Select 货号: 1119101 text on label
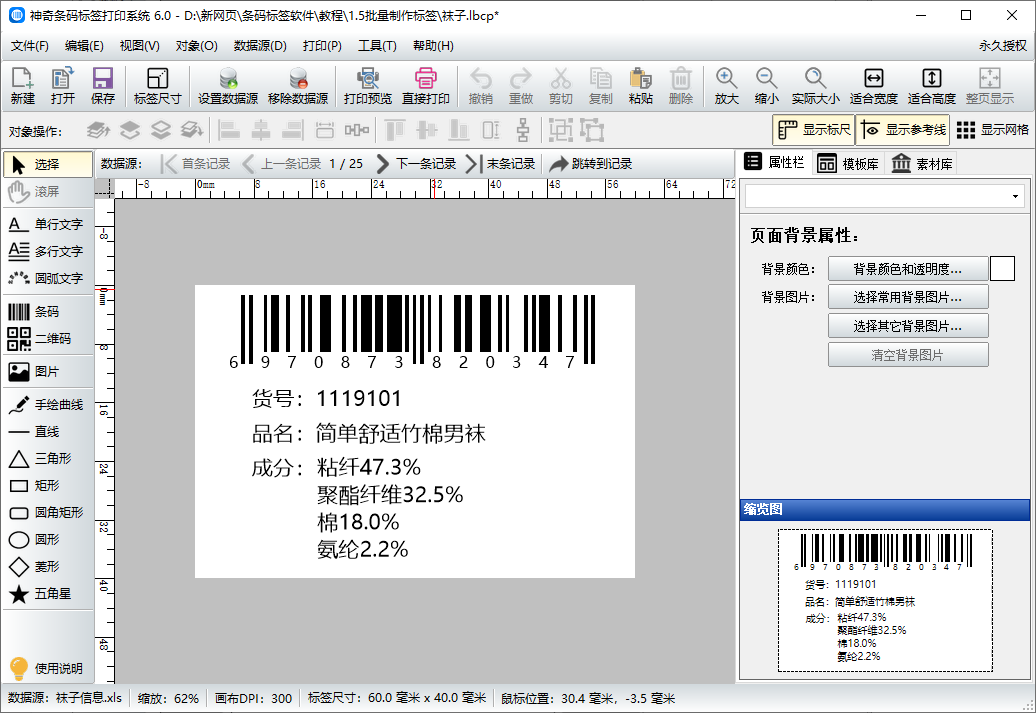 pyautogui.click(x=326, y=398)
